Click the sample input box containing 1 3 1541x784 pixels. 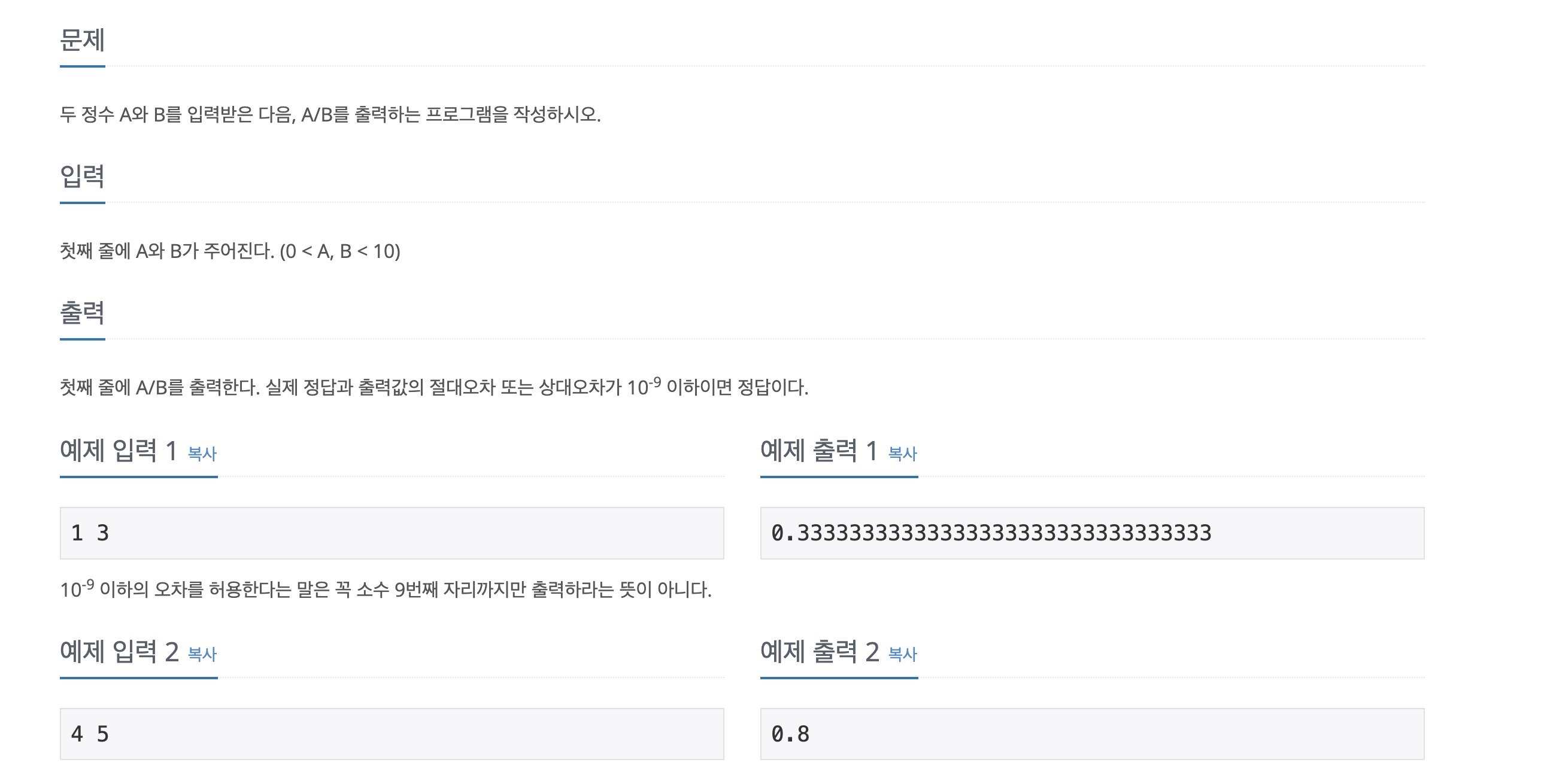point(392,533)
